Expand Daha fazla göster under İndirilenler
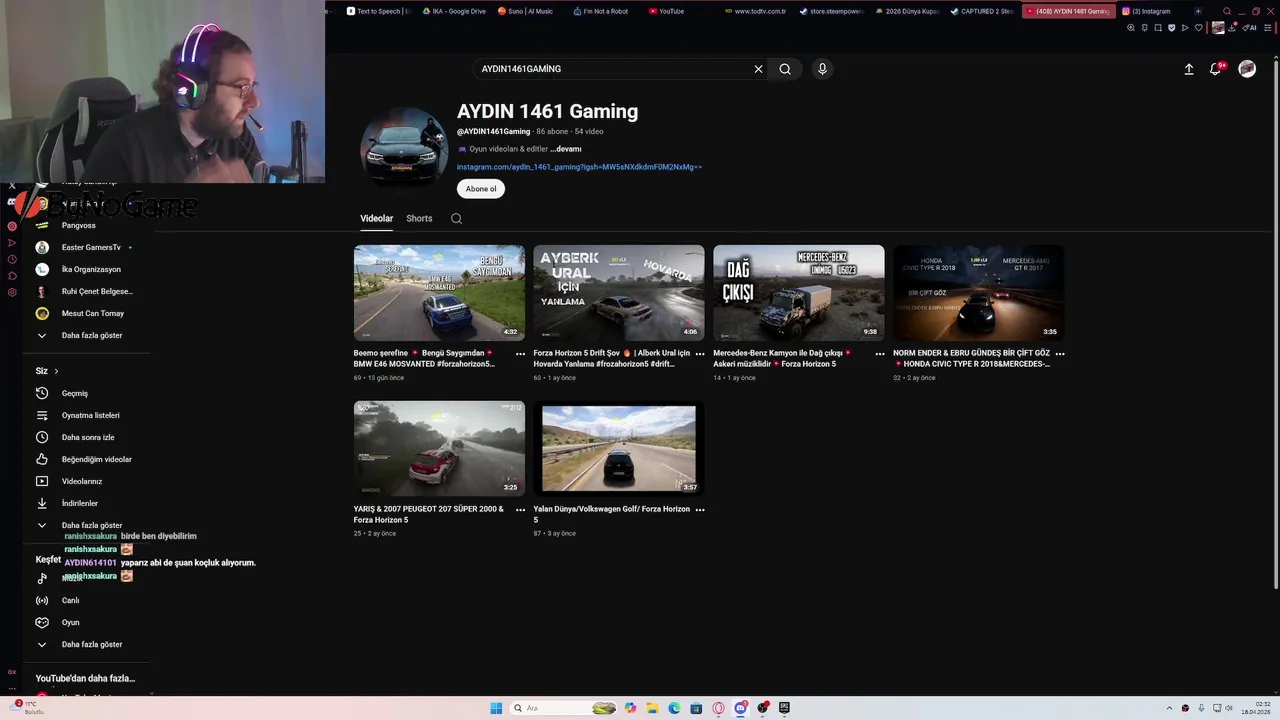Image resolution: width=1280 pixels, height=720 pixels. (x=90, y=525)
